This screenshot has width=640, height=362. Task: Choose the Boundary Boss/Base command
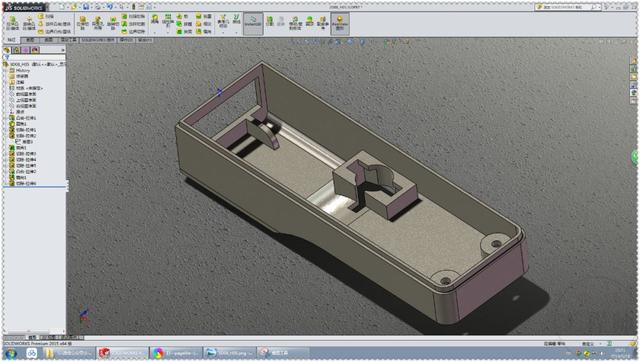[54, 31]
